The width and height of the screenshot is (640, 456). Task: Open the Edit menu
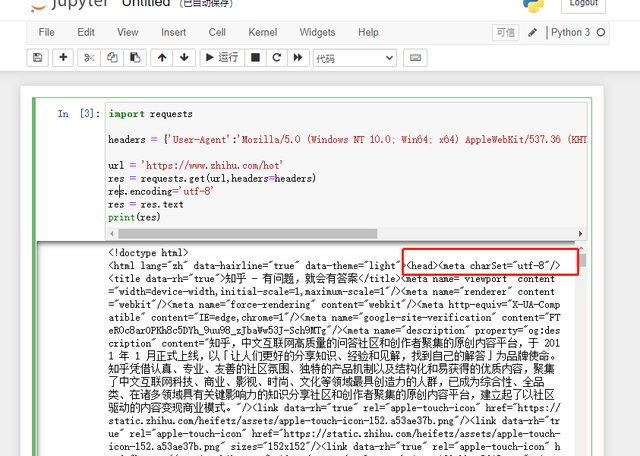pos(86,32)
